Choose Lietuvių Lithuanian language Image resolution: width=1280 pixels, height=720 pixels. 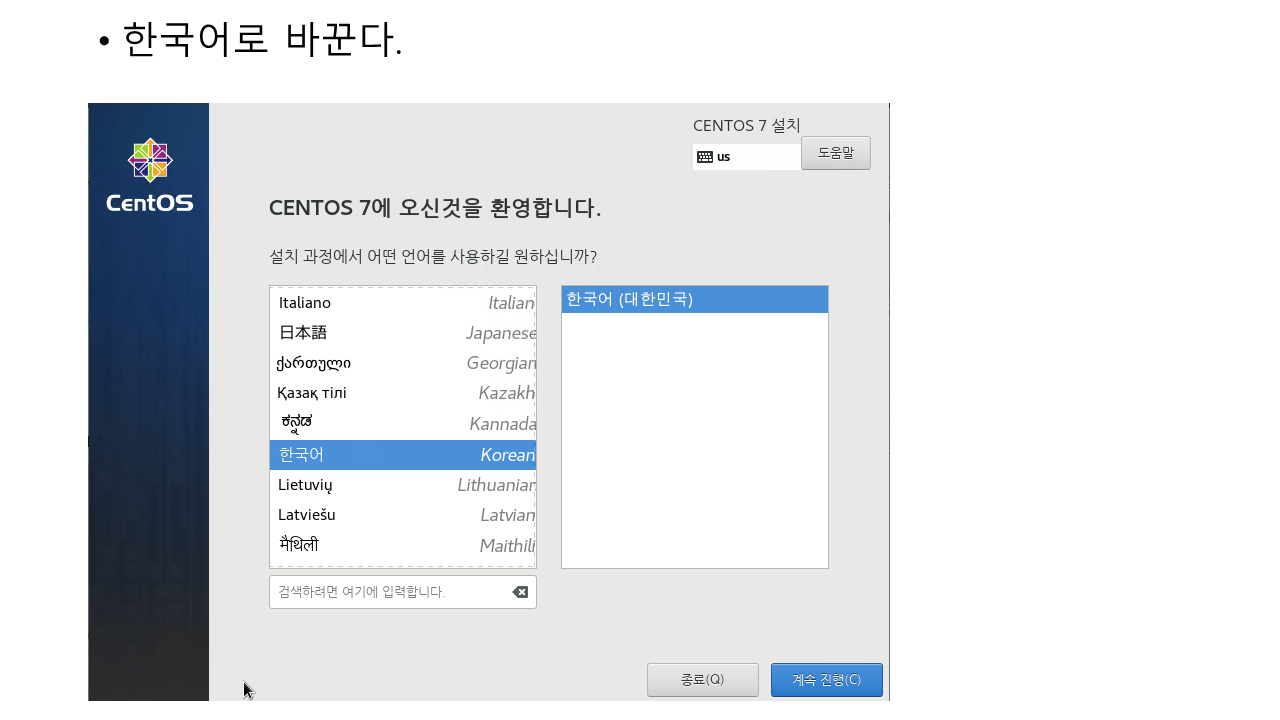coord(402,485)
